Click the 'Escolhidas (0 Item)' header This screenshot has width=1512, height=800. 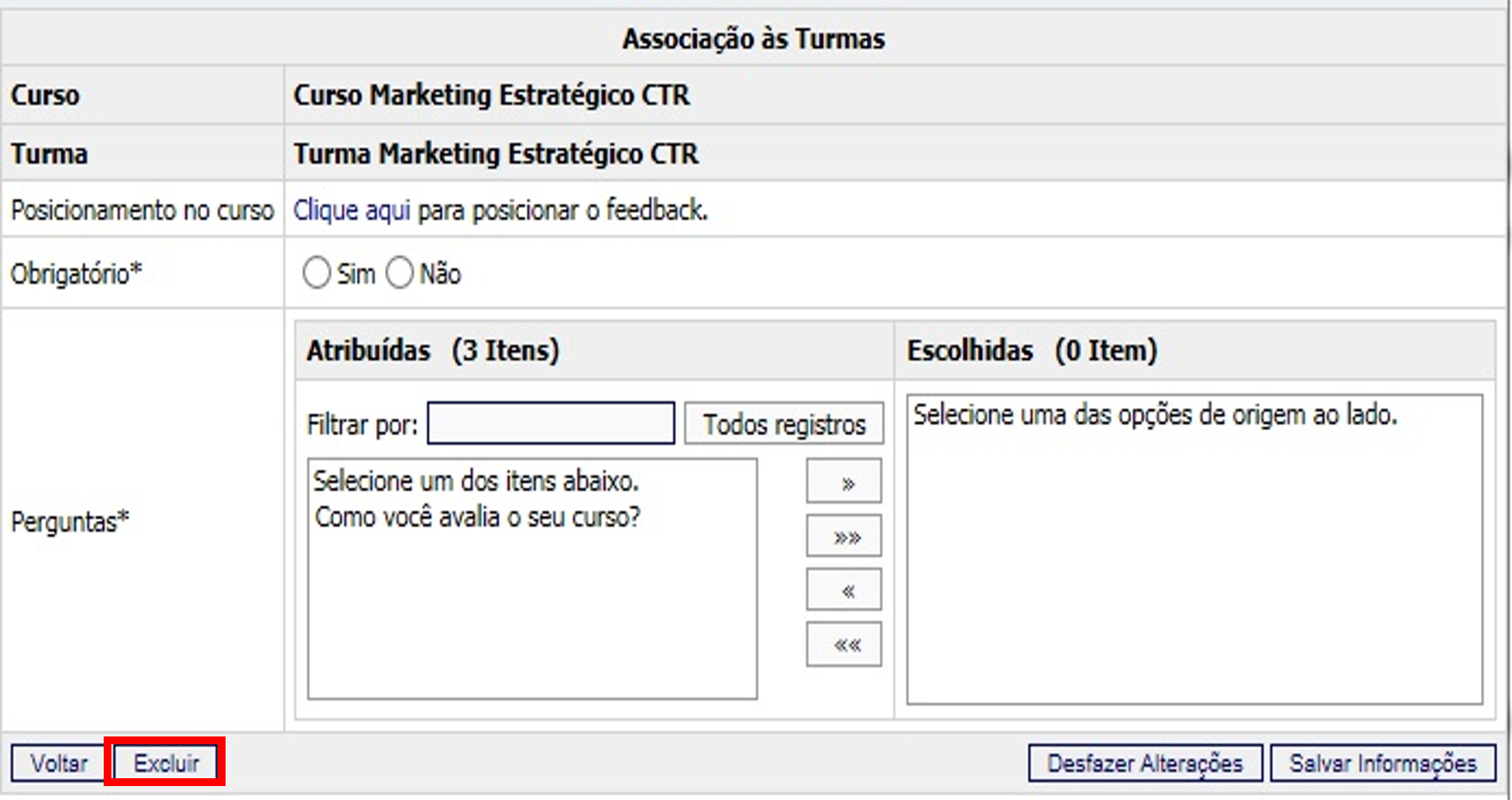[x=1032, y=351]
